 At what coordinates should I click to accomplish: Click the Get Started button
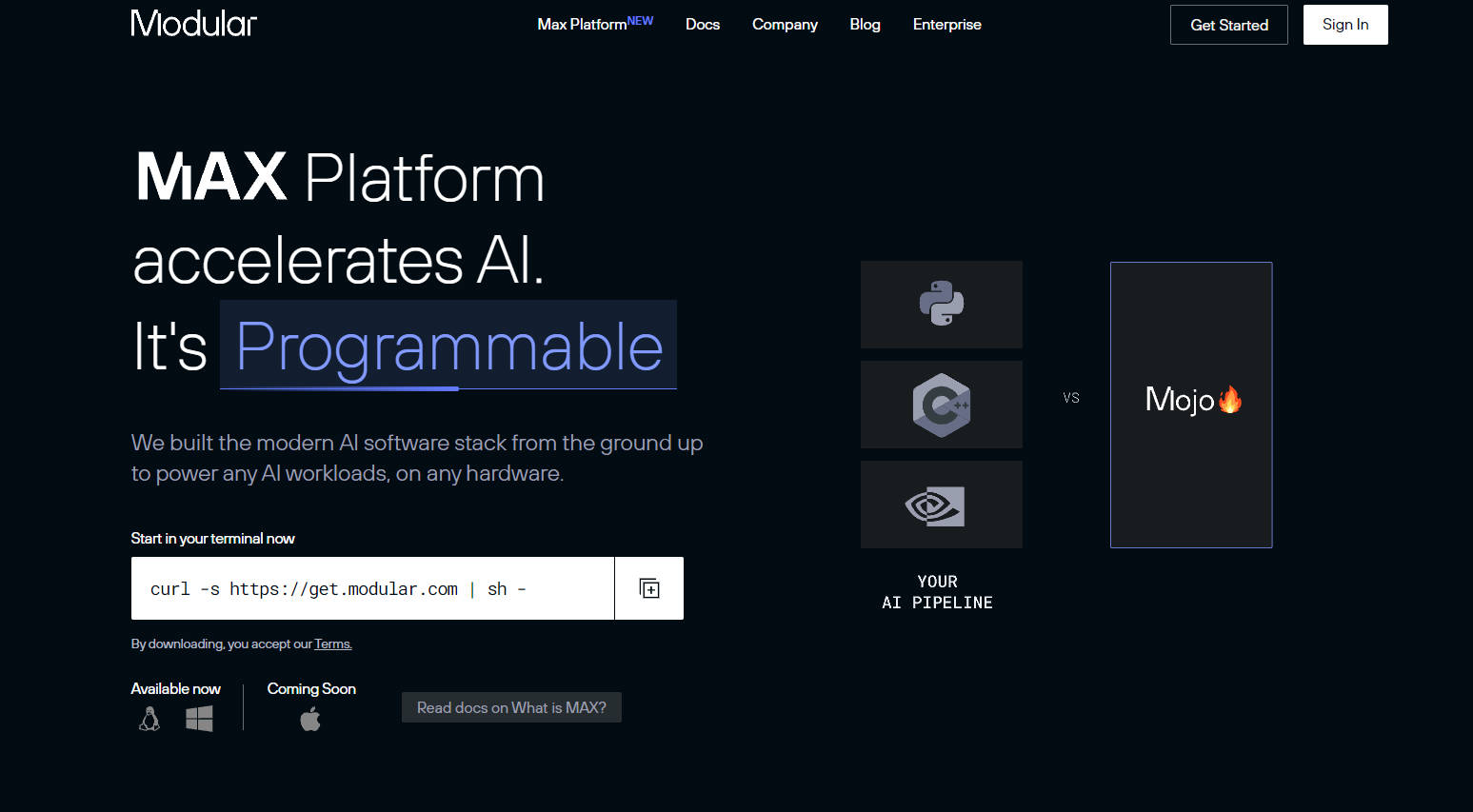1229,25
